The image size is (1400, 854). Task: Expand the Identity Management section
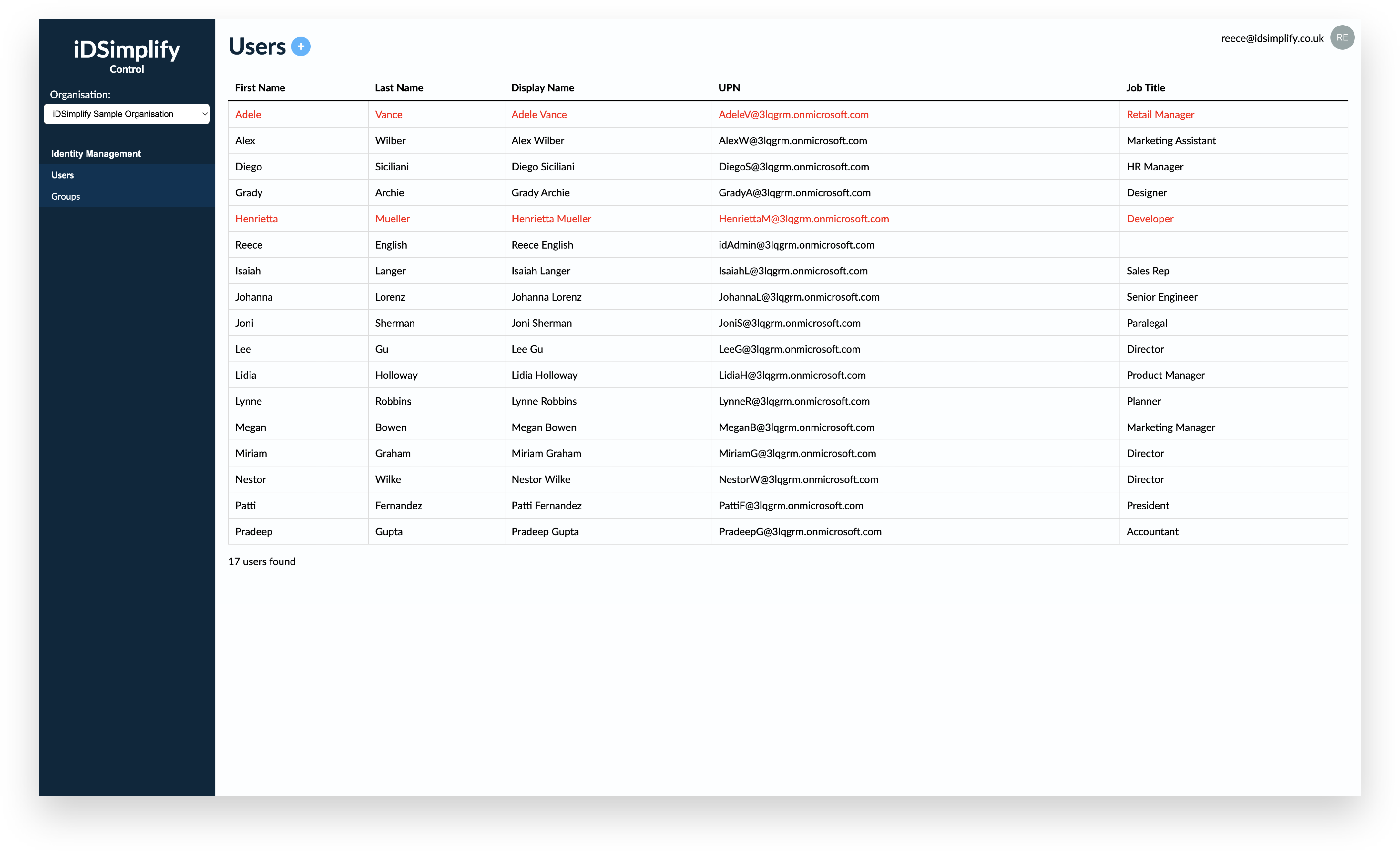[96, 153]
